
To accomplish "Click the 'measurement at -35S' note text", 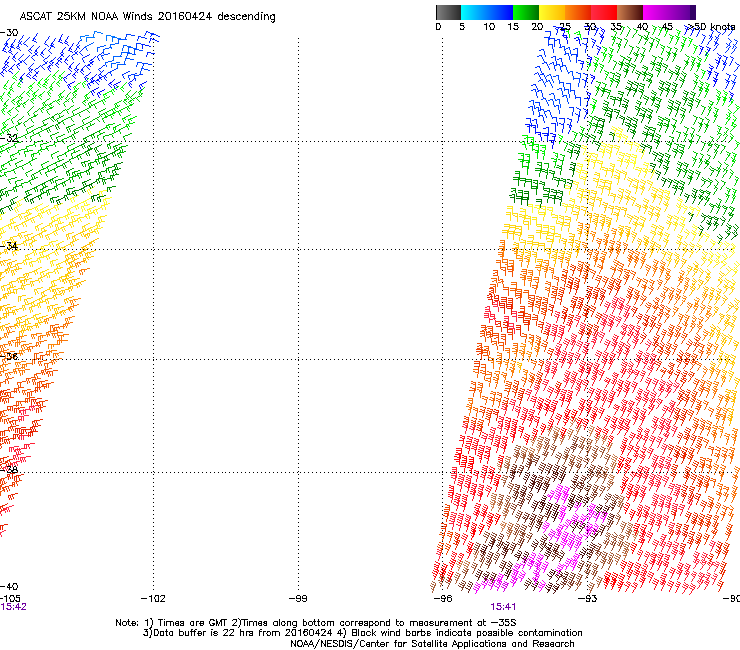I will [462, 623].
